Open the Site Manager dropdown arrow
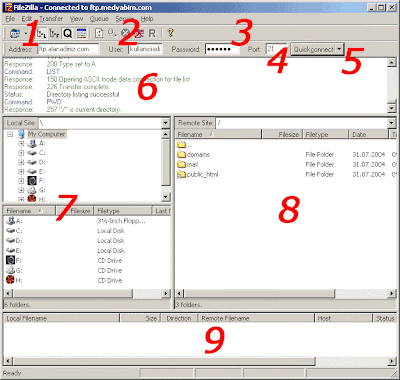 pos(25,33)
